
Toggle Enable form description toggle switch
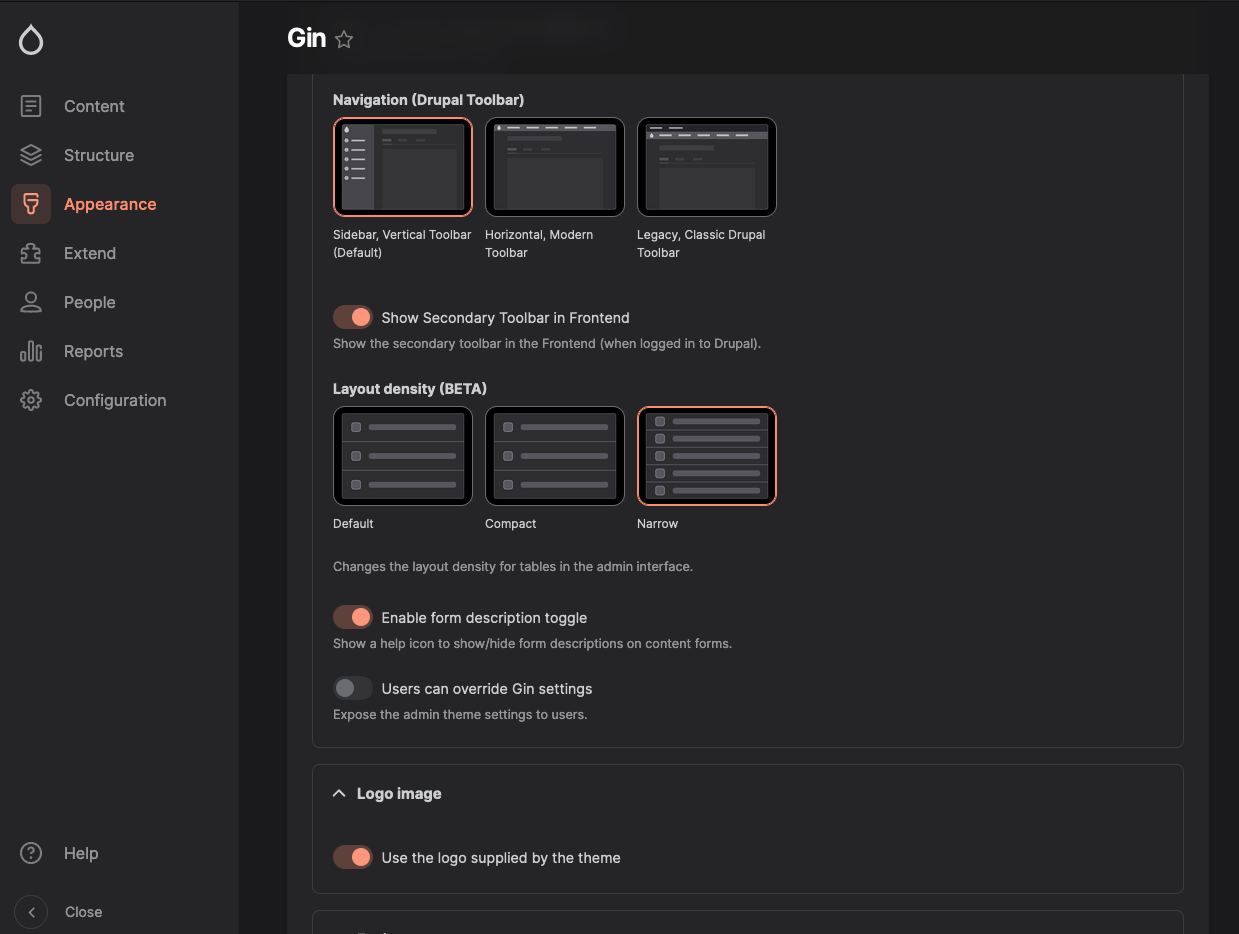[x=353, y=617]
